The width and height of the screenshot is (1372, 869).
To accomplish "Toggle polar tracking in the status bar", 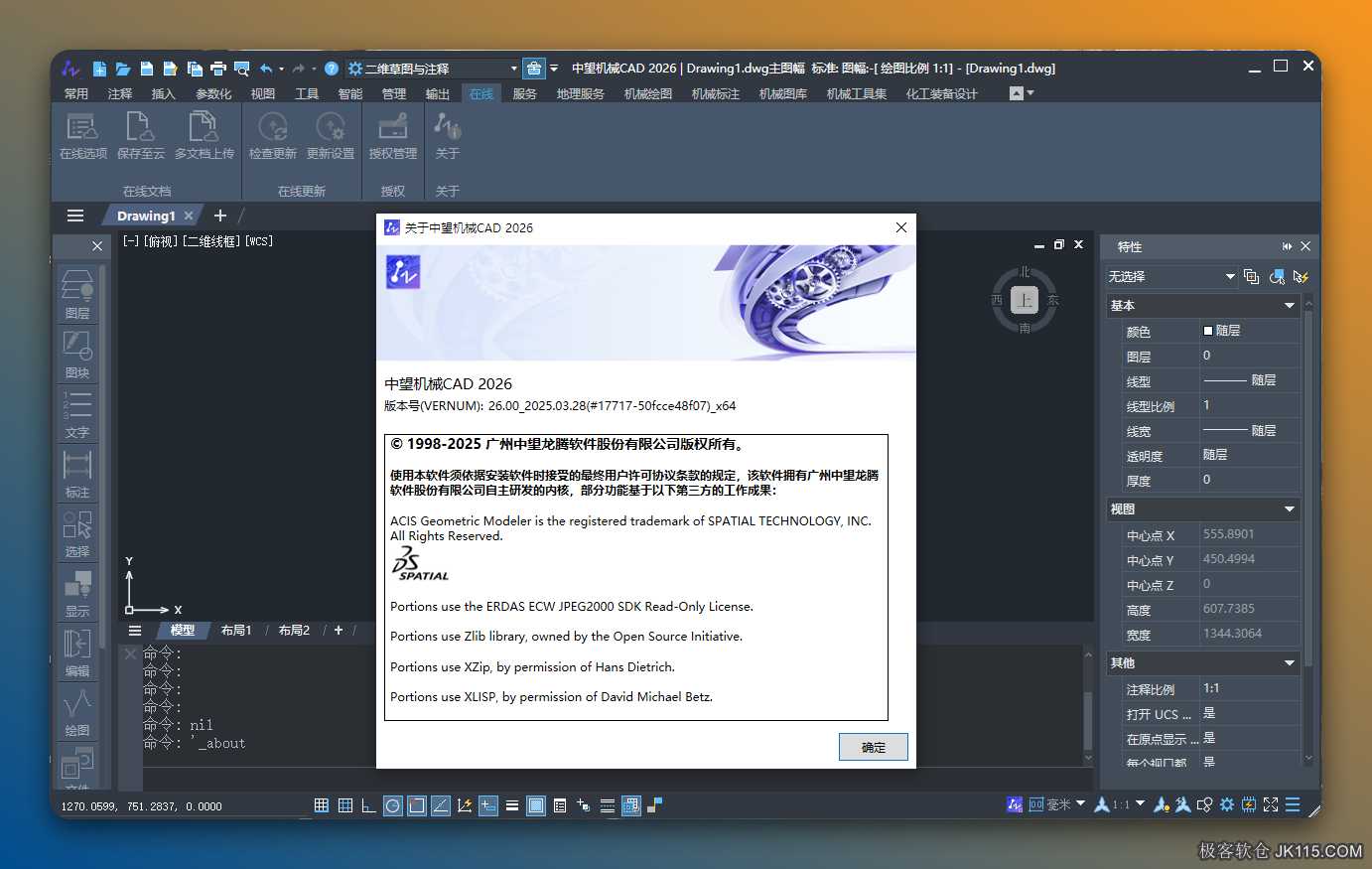I will [x=393, y=805].
